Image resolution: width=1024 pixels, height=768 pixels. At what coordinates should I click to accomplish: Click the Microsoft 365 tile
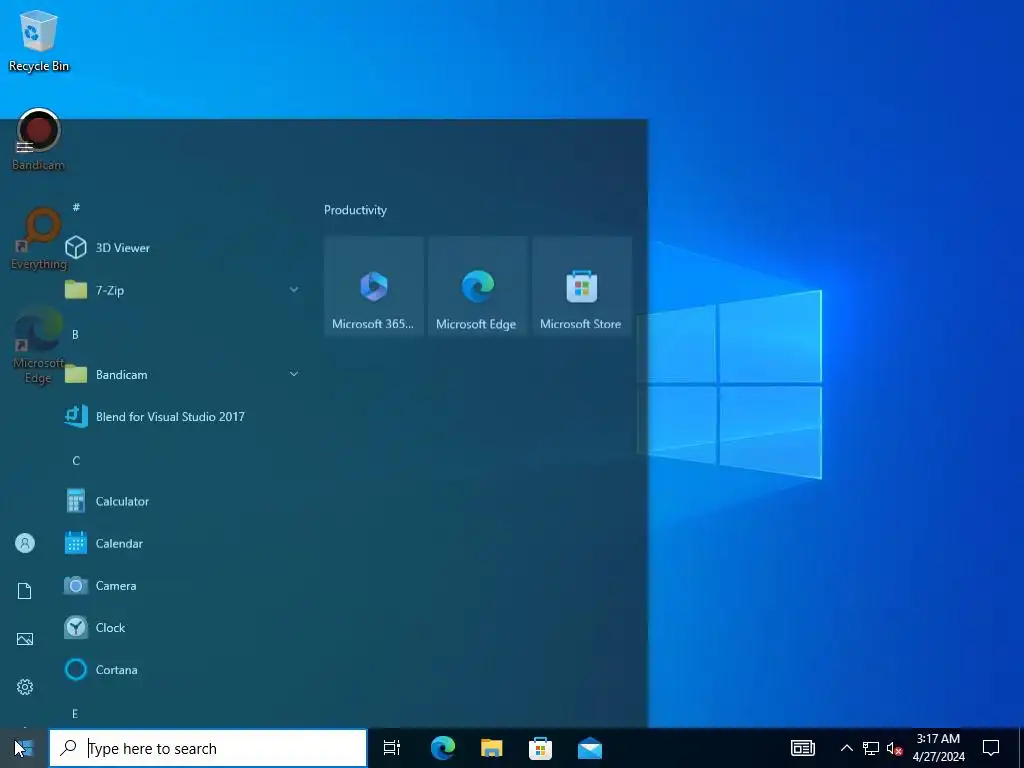pyautogui.click(x=374, y=286)
